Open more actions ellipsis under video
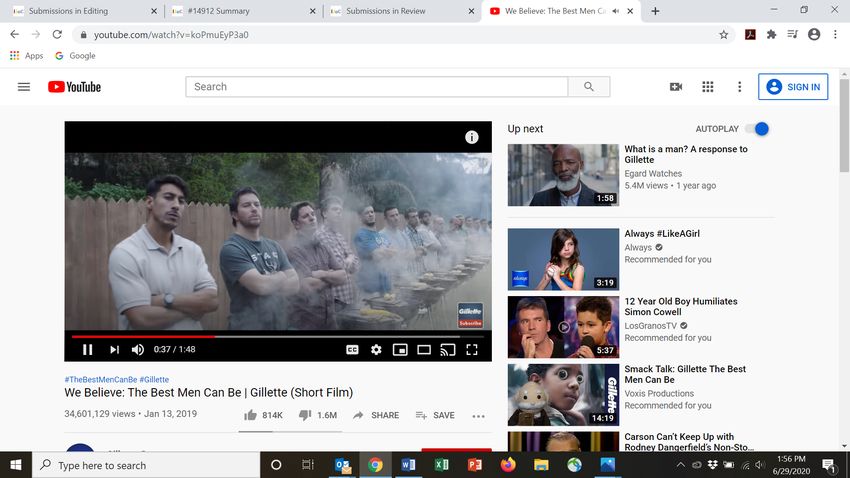Screen dimensions: 850x478 (478, 416)
